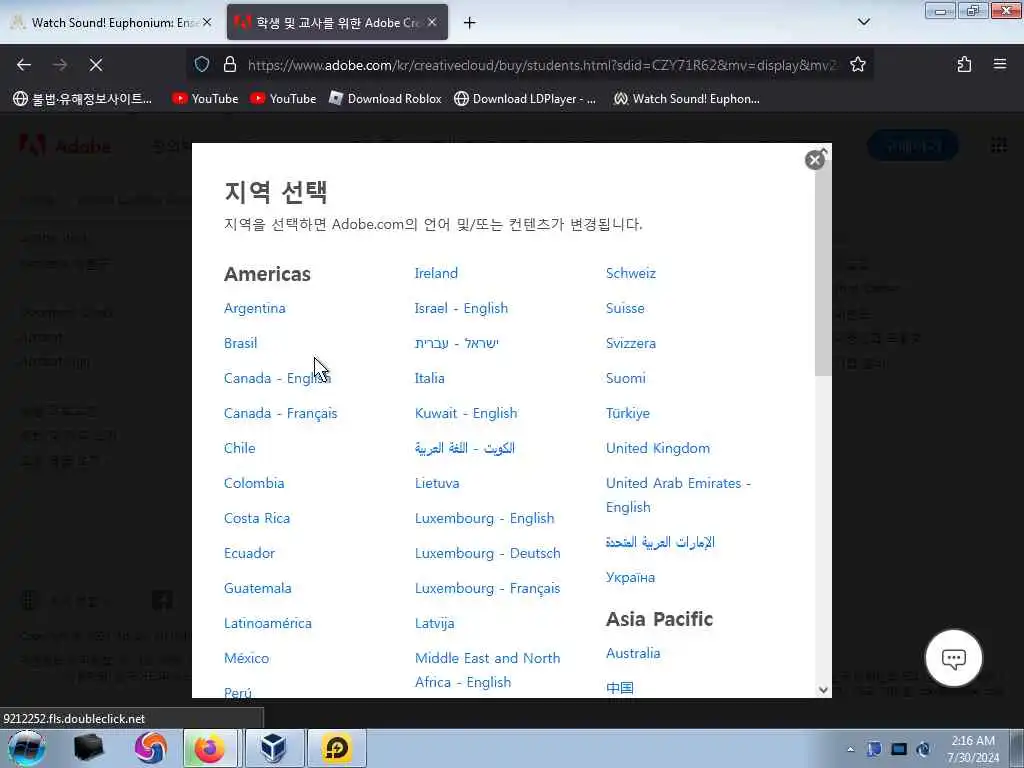
Task: Open the swirl browser taskbar icon
Action: click(150, 748)
